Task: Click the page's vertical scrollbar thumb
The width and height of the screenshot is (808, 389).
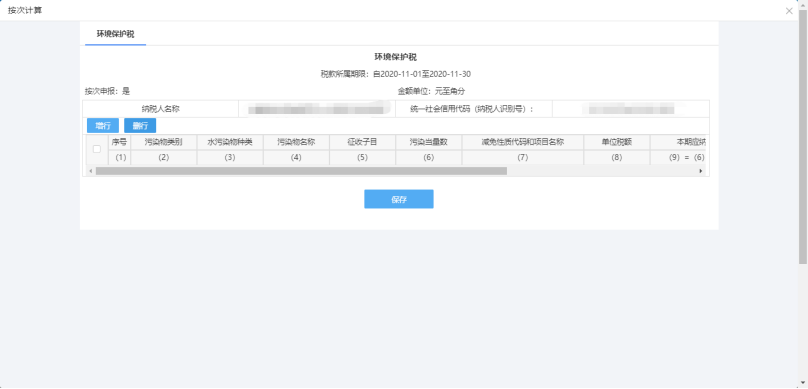Action: (803, 136)
